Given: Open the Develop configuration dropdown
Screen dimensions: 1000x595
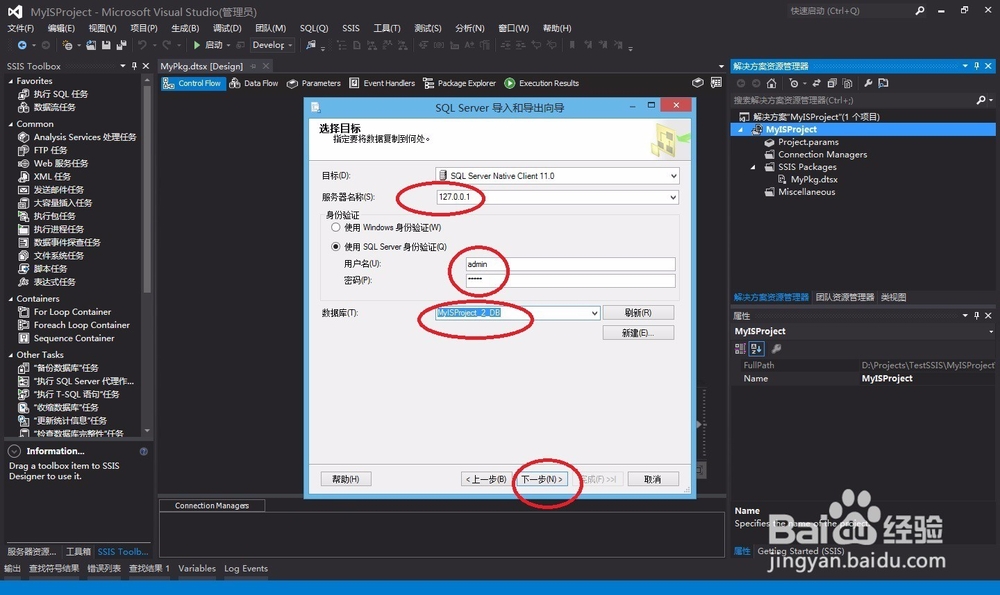Looking at the screenshot, I should click(x=290, y=45).
